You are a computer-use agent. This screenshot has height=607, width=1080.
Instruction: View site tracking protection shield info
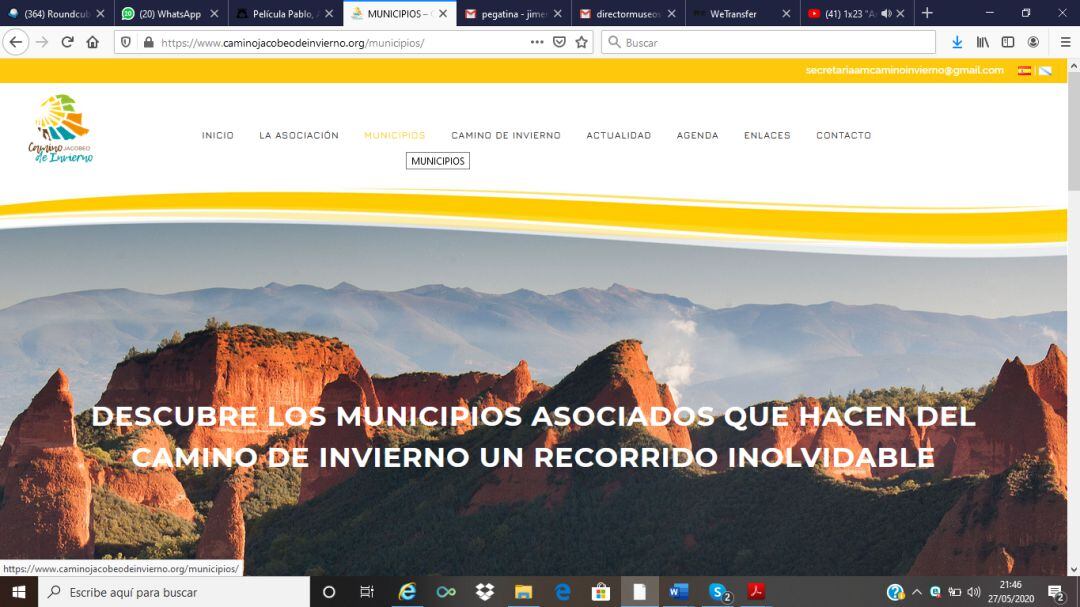pyautogui.click(x=123, y=42)
